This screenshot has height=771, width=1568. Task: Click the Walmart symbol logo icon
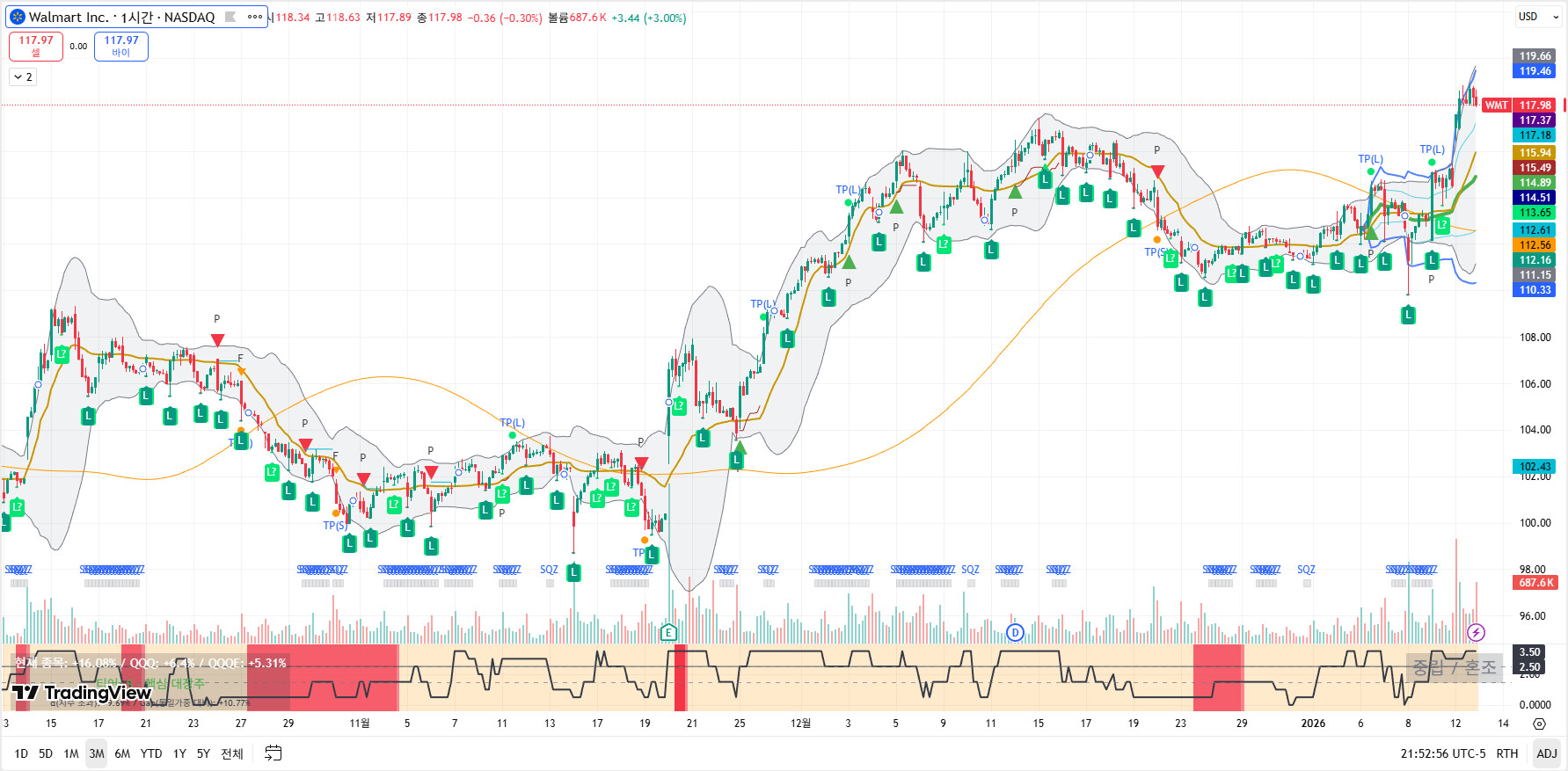point(18,17)
